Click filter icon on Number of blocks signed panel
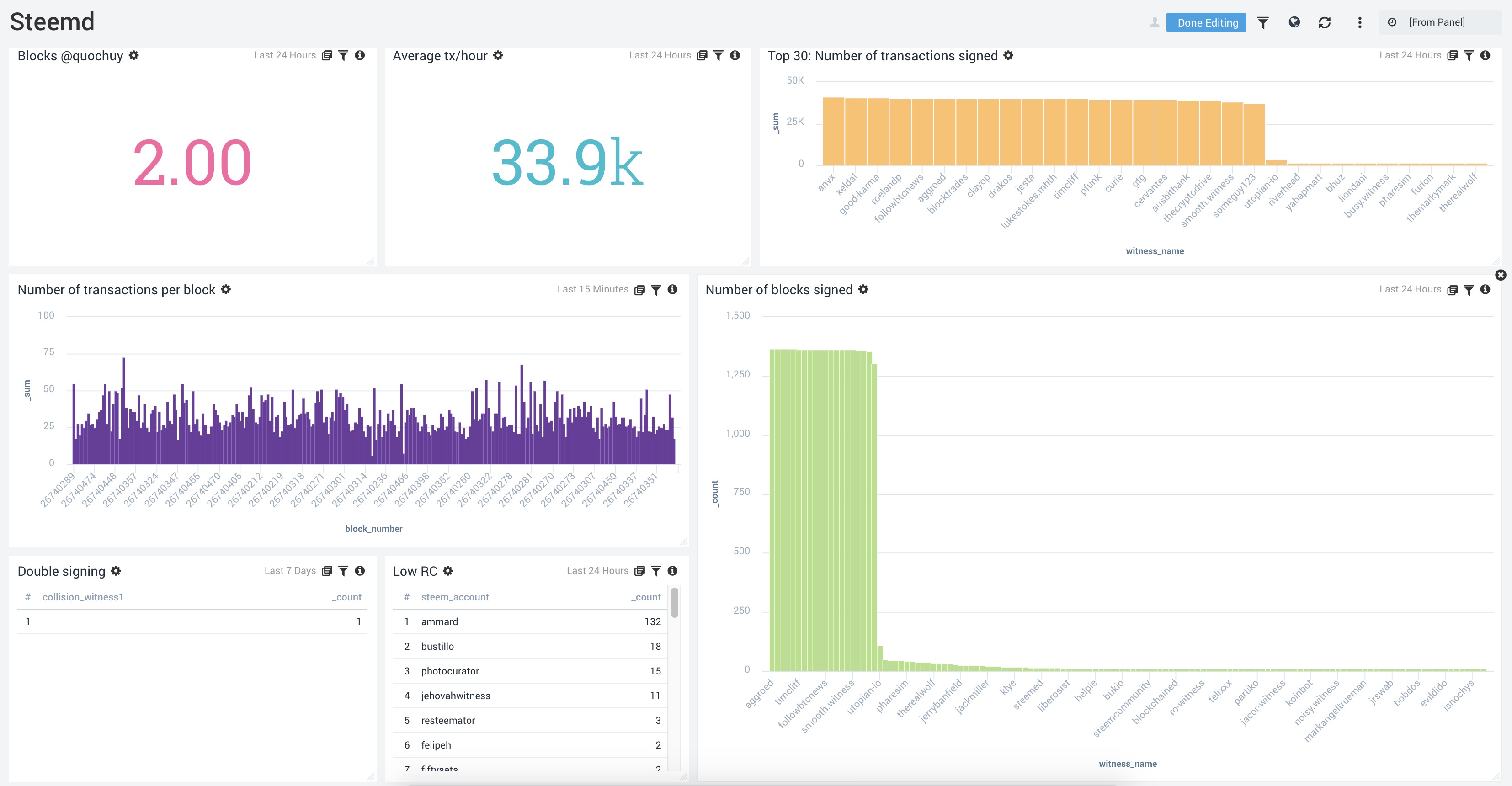Screen dimensions: 1512x786 click(1469, 289)
